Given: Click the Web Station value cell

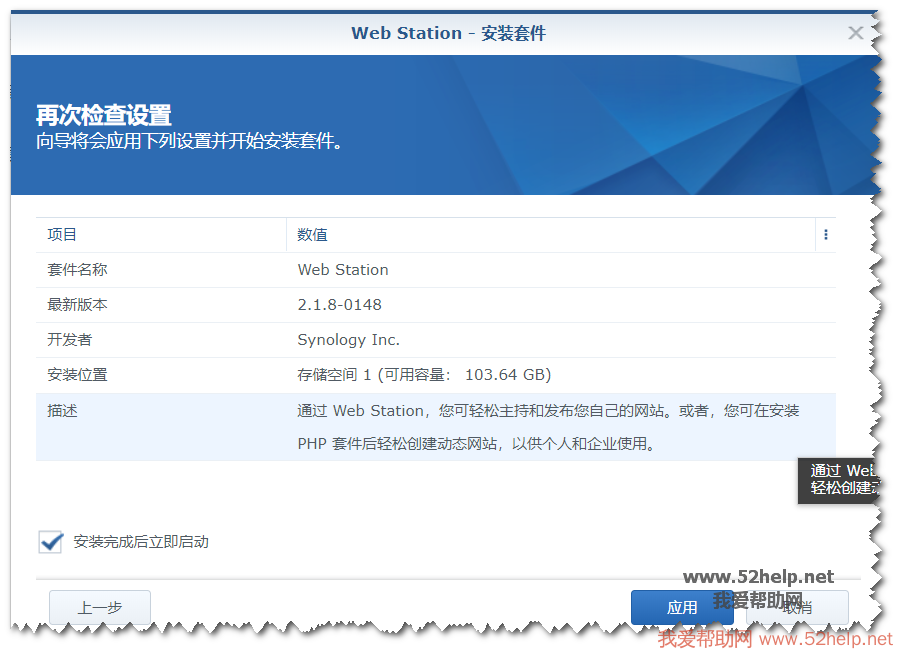Looking at the screenshot, I should [343, 270].
